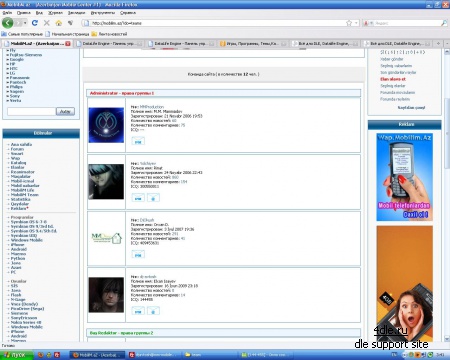Click the search magnifier icon in Yandex box
450x360 pixels.
444,23
